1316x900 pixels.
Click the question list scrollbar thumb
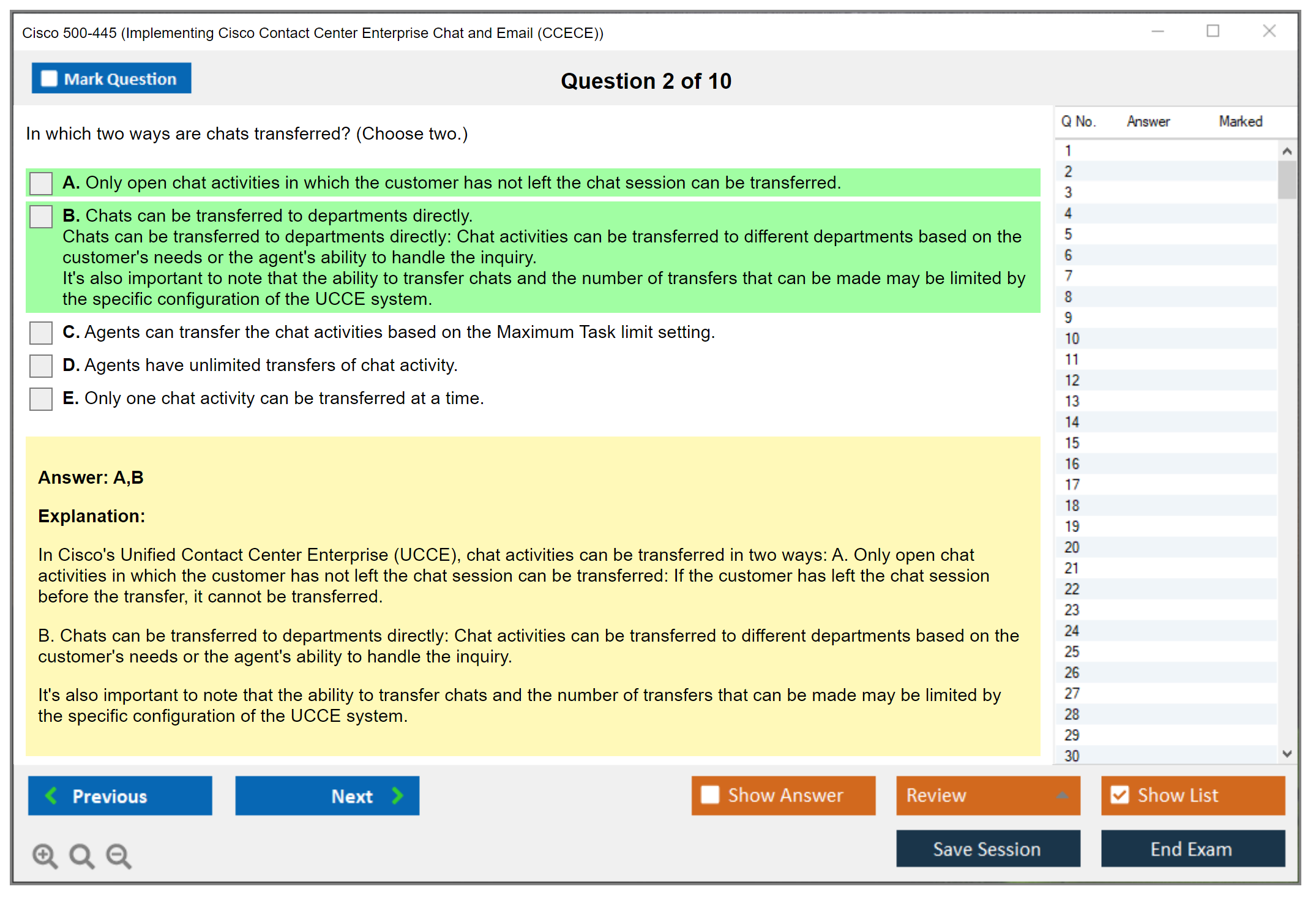tap(1287, 180)
